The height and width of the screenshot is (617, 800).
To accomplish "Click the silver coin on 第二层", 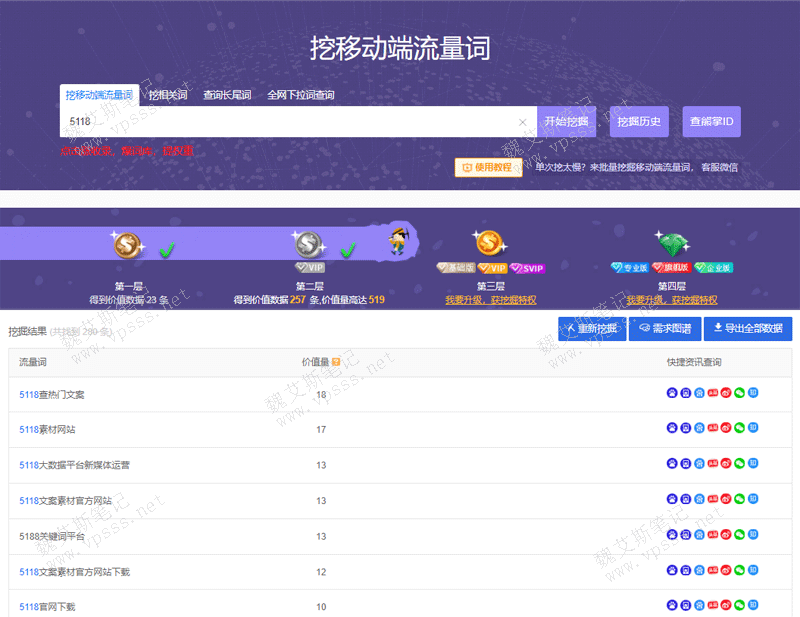I will 307,243.
